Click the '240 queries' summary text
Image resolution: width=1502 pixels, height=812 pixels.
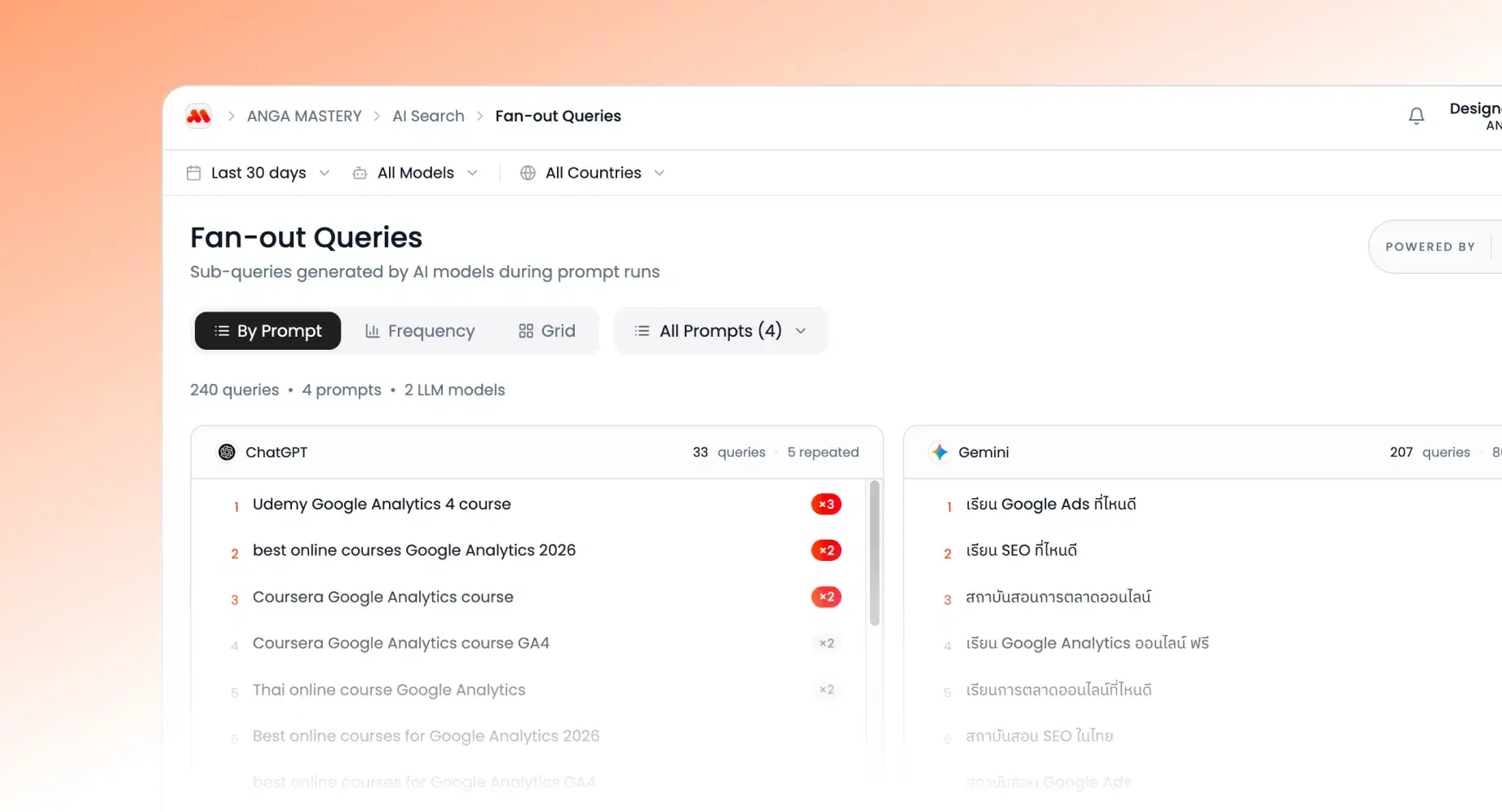[x=234, y=390]
